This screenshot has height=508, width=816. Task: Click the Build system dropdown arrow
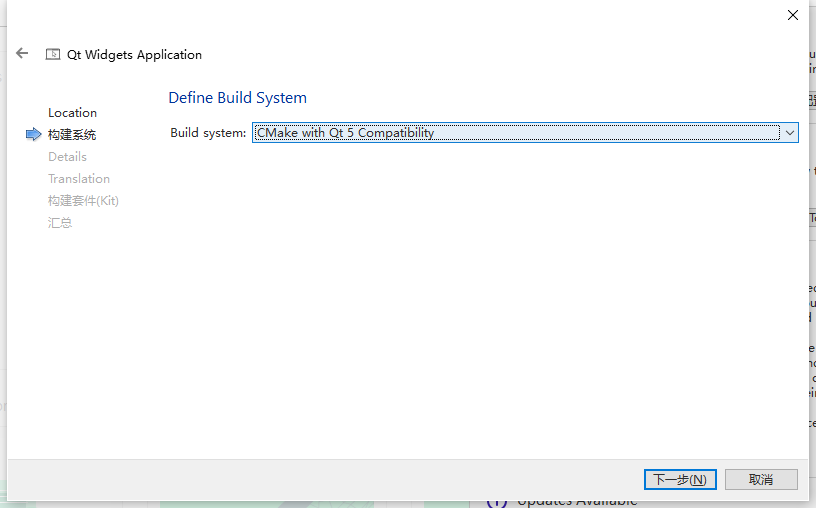(789, 133)
